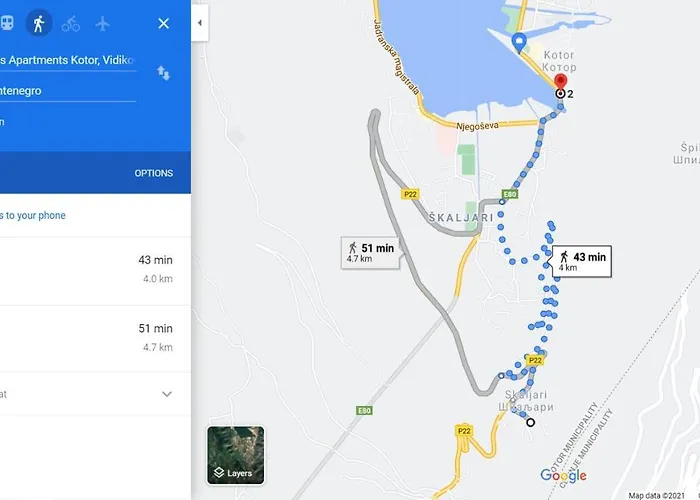The height and width of the screenshot is (500, 700).
Task: Open route OPTIONS
Action: (154, 173)
